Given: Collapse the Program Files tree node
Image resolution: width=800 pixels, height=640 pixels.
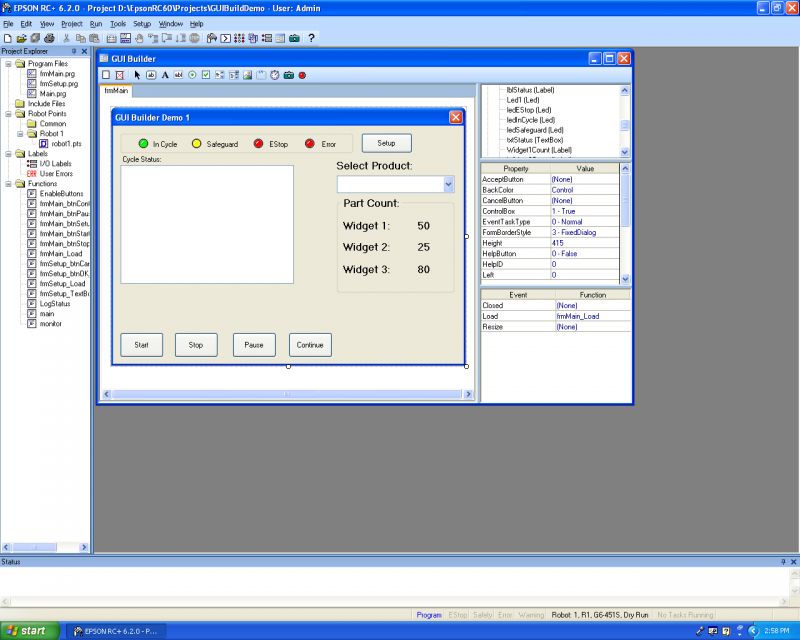Looking at the screenshot, I should pyautogui.click(x=8, y=64).
